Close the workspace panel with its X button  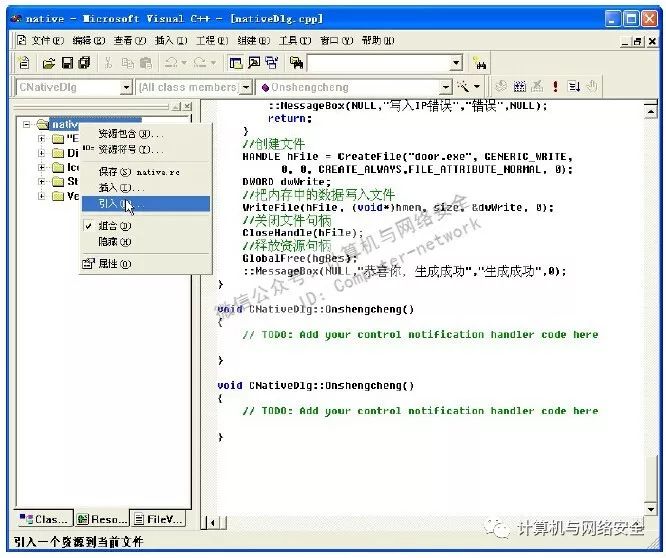188,106
